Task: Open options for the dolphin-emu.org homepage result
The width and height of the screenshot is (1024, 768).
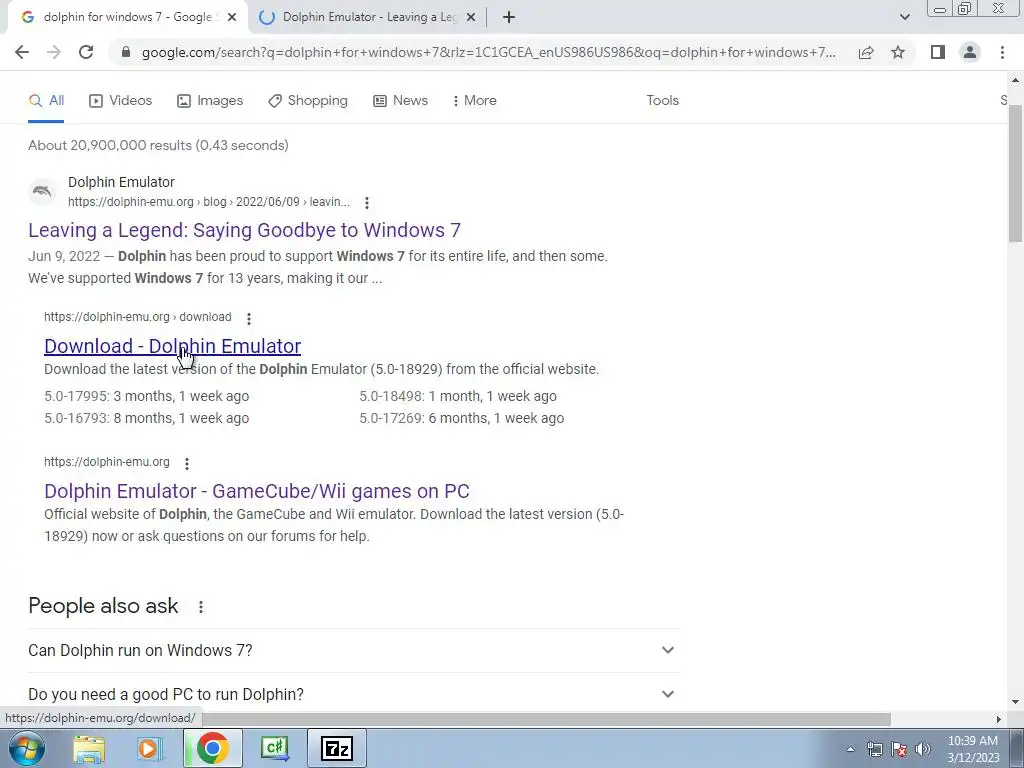Action: point(187,464)
